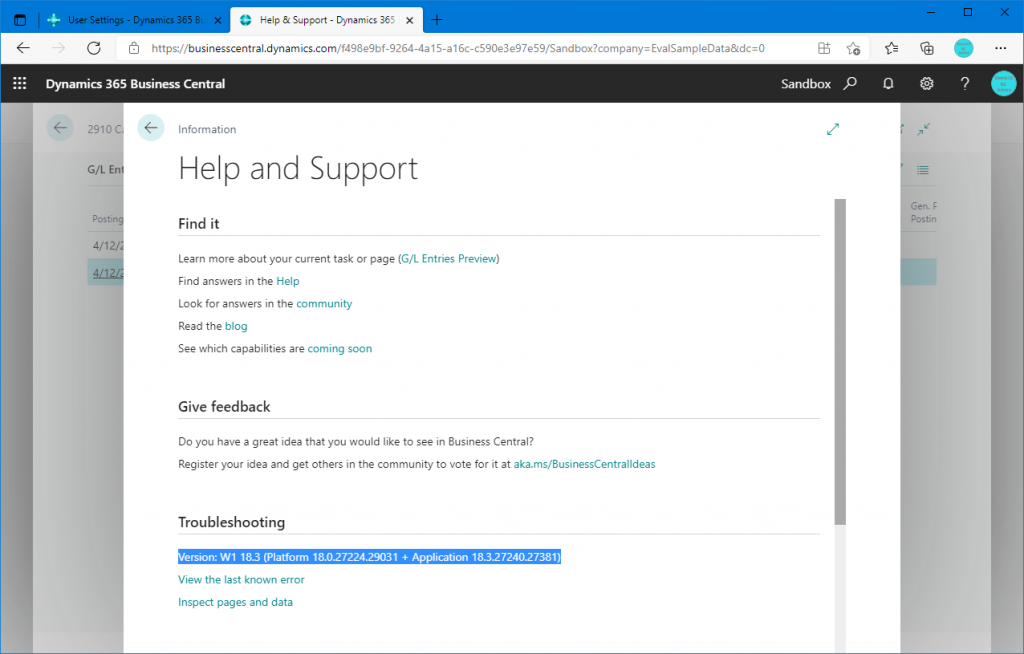Go back from the Help and Support page
The height and width of the screenshot is (654, 1024).
coord(151,128)
